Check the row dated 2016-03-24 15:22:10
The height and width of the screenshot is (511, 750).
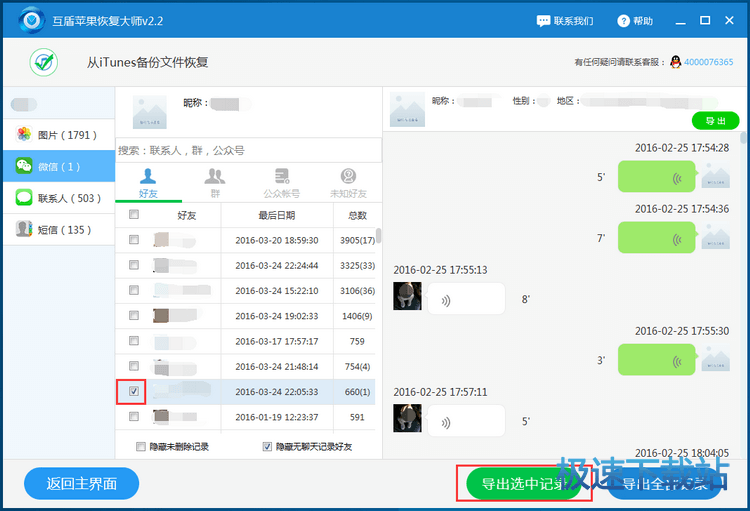[x=134, y=290]
